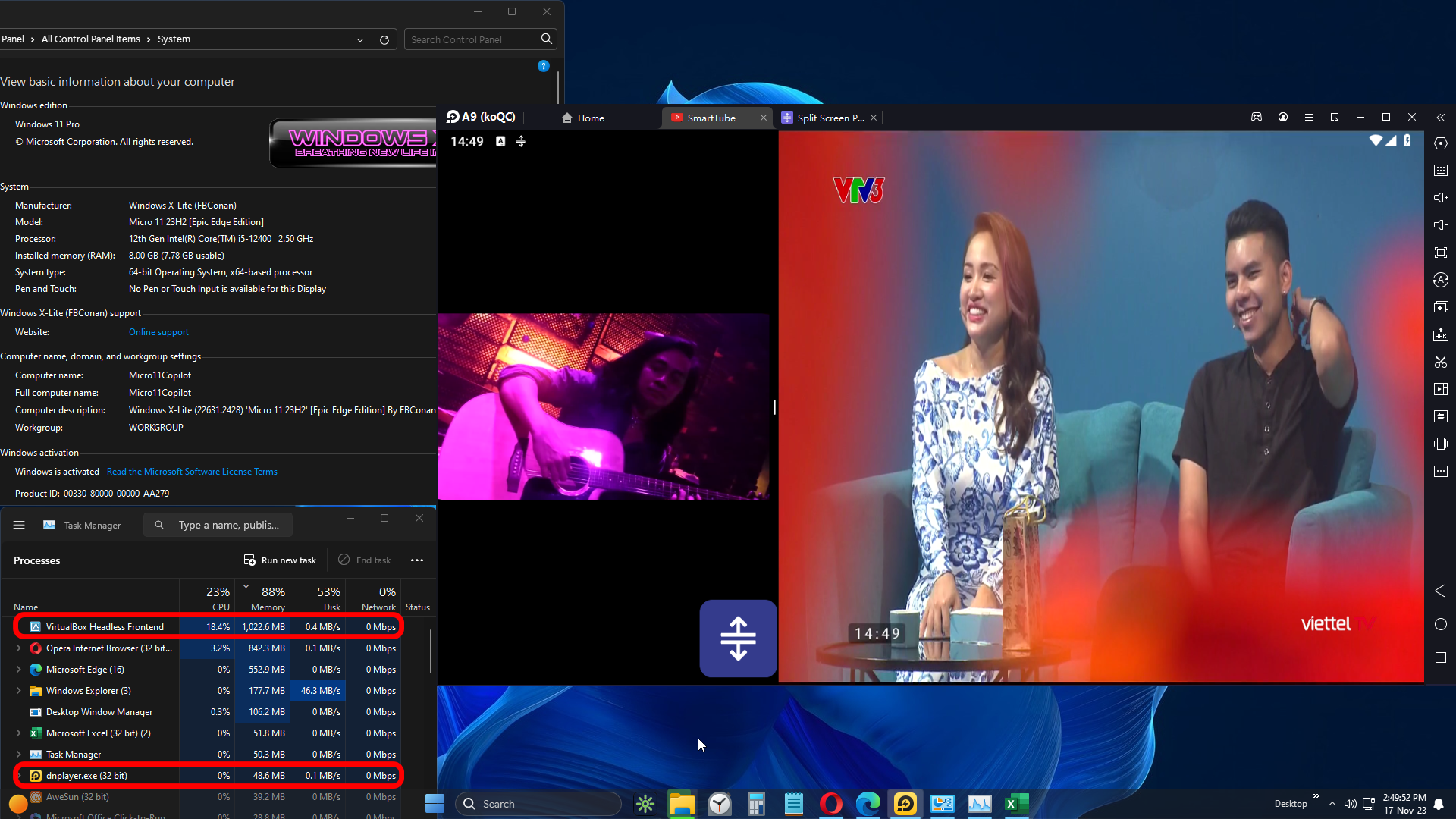This screenshot has width=1456, height=819.
Task: Expand Microsoft Edge (16) process group
Action: (x=19, y=670)
